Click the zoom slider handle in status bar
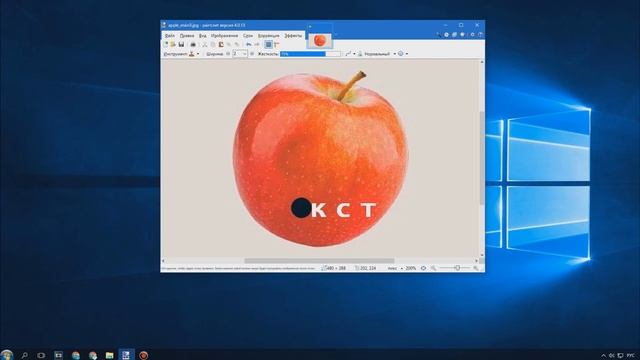640x360 pixels. (x=458, y=268)
